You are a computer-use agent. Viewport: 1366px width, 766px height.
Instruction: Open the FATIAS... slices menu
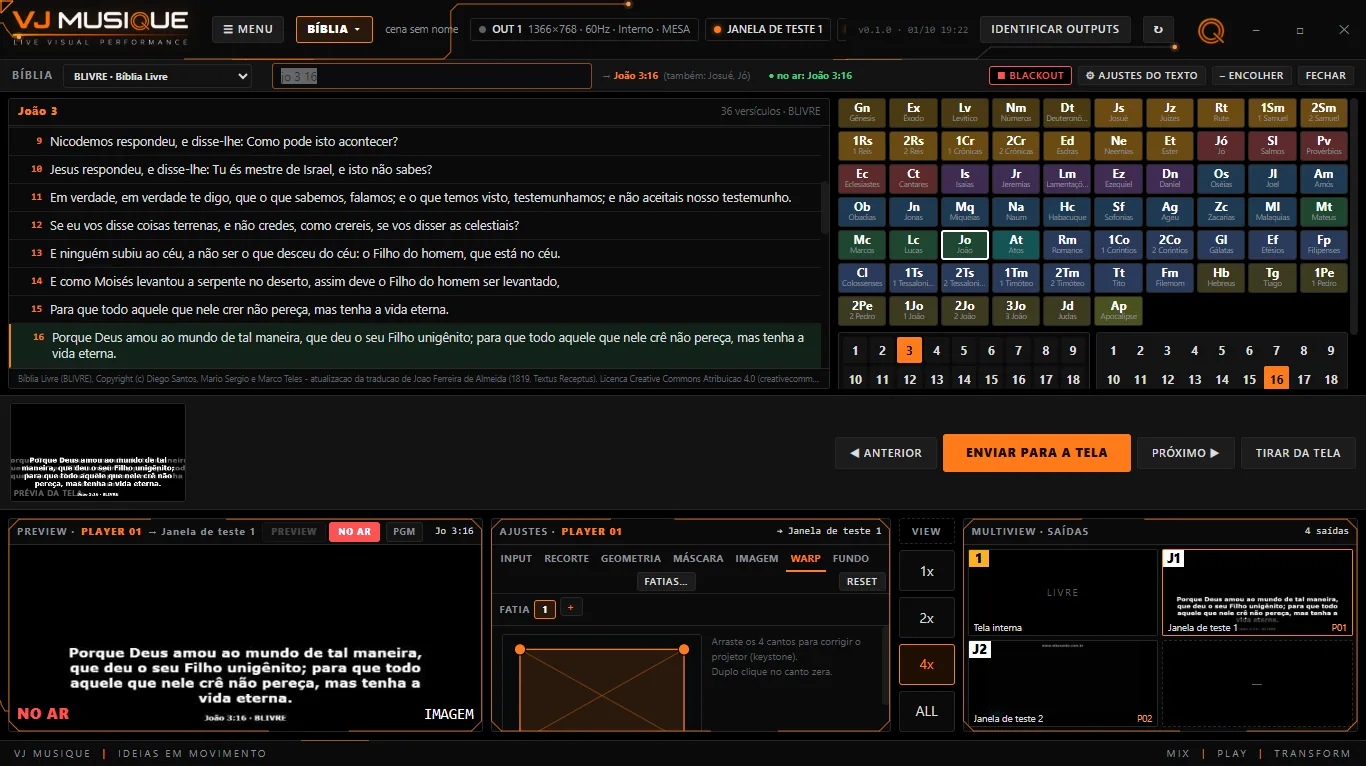click(666, 581)
